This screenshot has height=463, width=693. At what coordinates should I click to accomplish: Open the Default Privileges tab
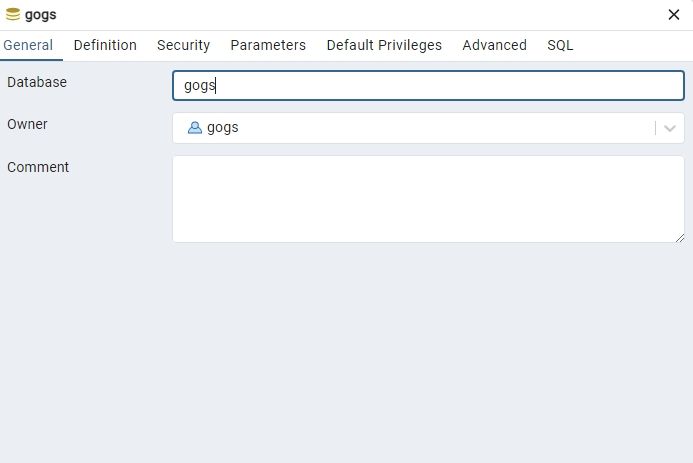coord(384,45)
